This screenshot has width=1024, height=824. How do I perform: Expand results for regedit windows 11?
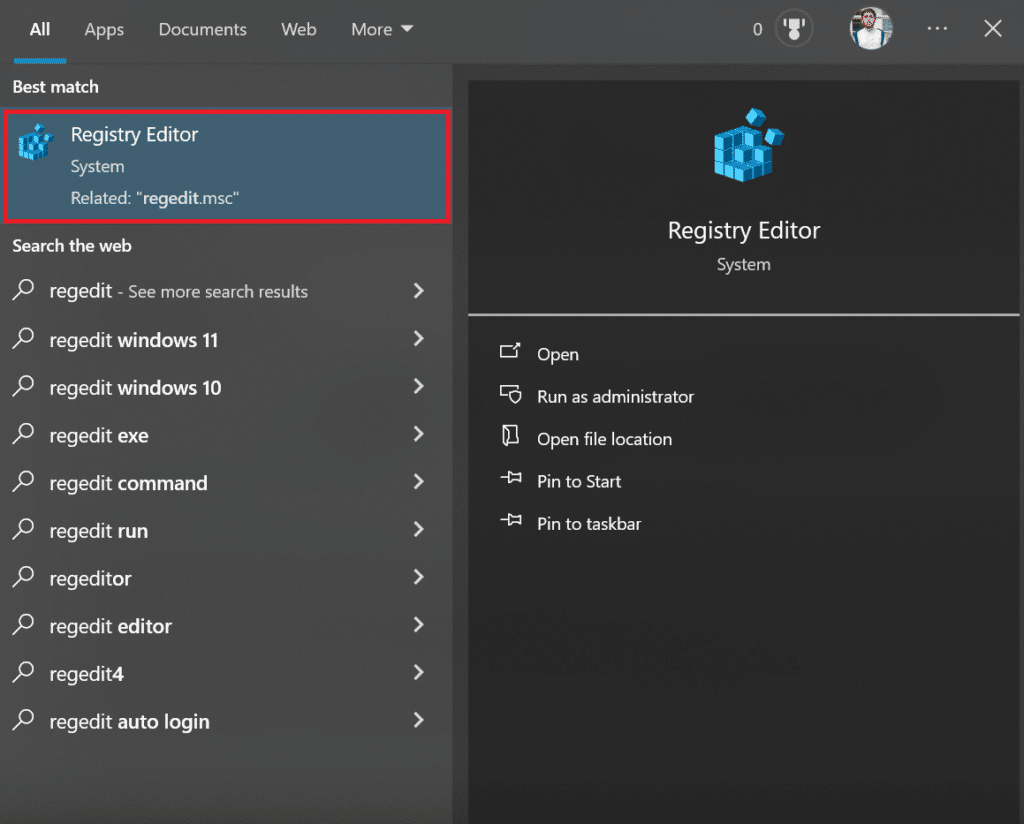click(x=418, y=339)
